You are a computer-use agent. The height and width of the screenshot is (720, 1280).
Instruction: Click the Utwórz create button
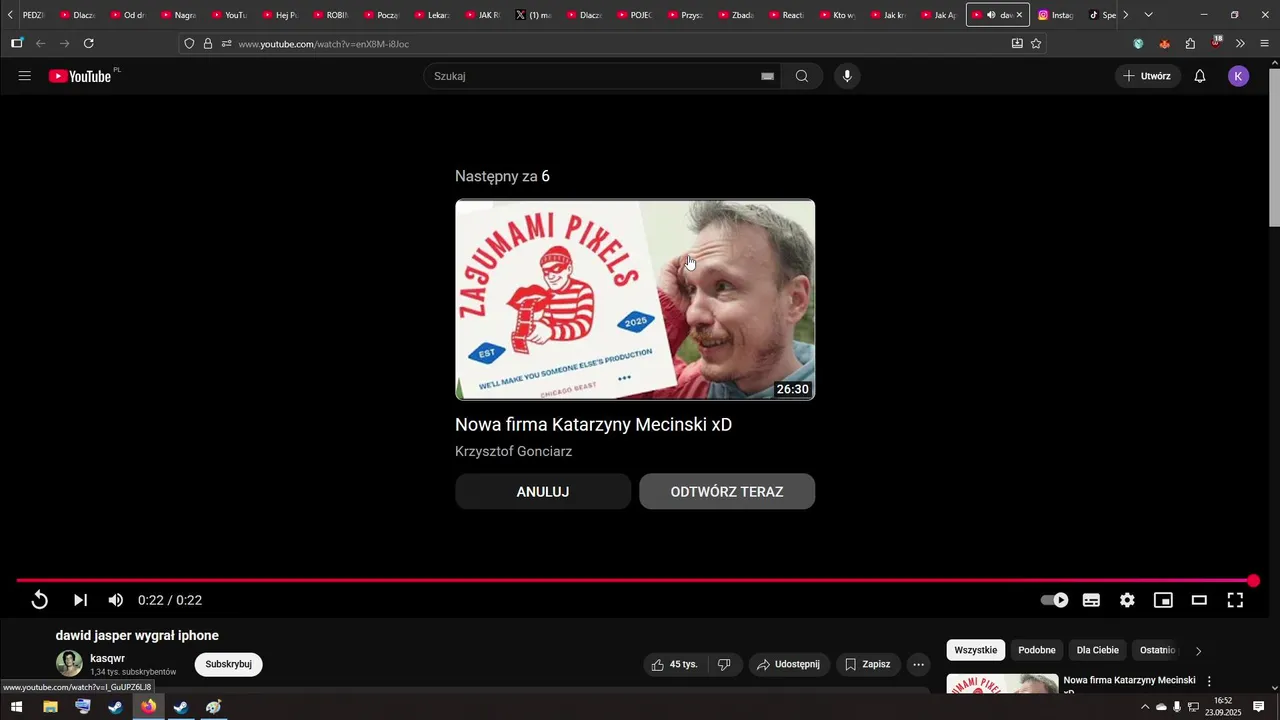click(1148, 76)
